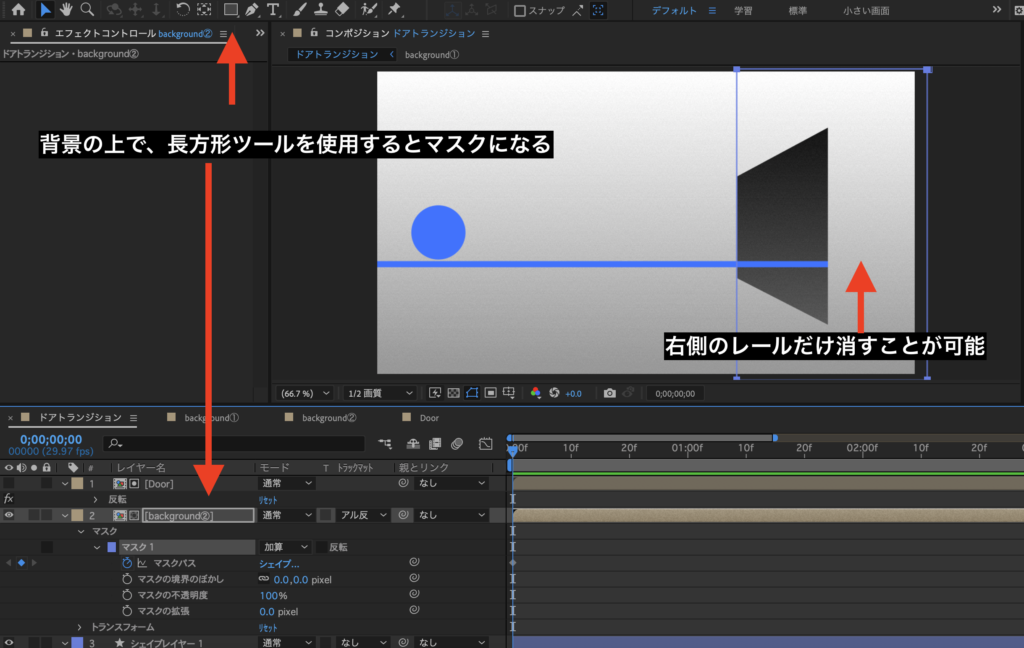Open the 1/2 画質 resolution dropdown
Viewport: 1024px width, 648px height.
pyautogui.click(x=379, y=393)
